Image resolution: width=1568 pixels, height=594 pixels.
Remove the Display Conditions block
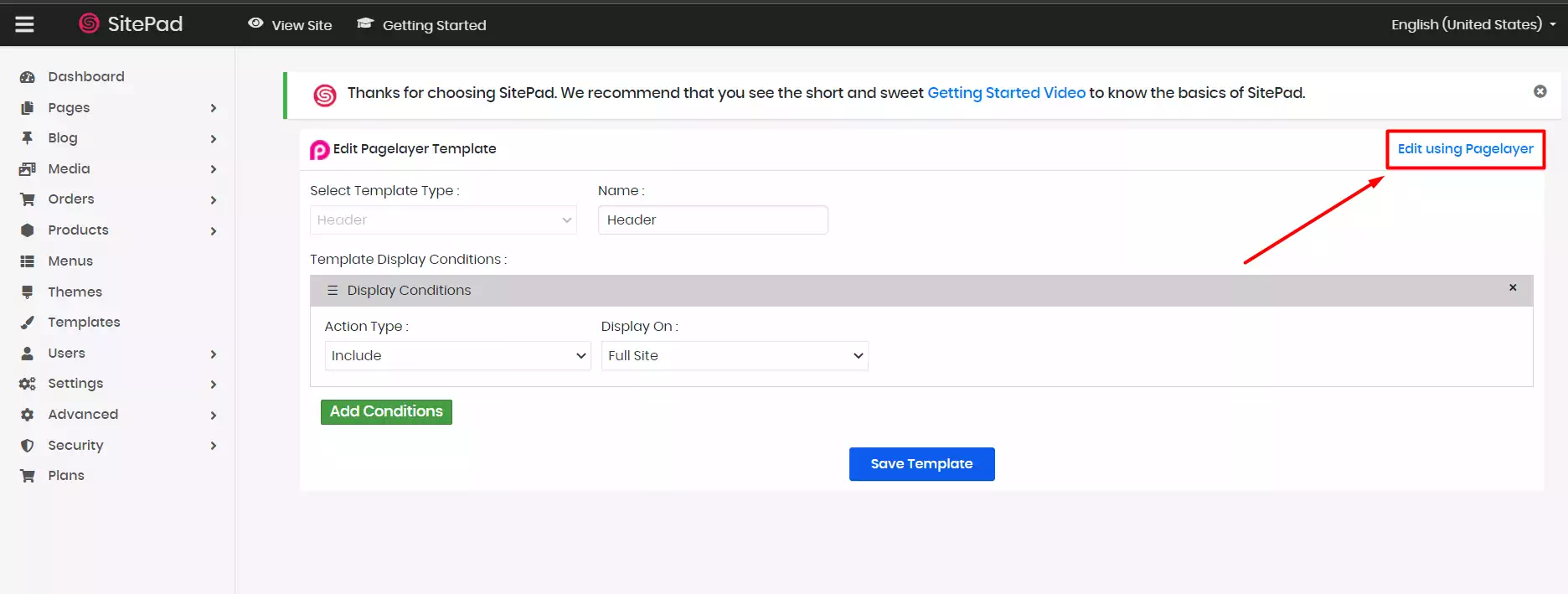[1513, 287]
